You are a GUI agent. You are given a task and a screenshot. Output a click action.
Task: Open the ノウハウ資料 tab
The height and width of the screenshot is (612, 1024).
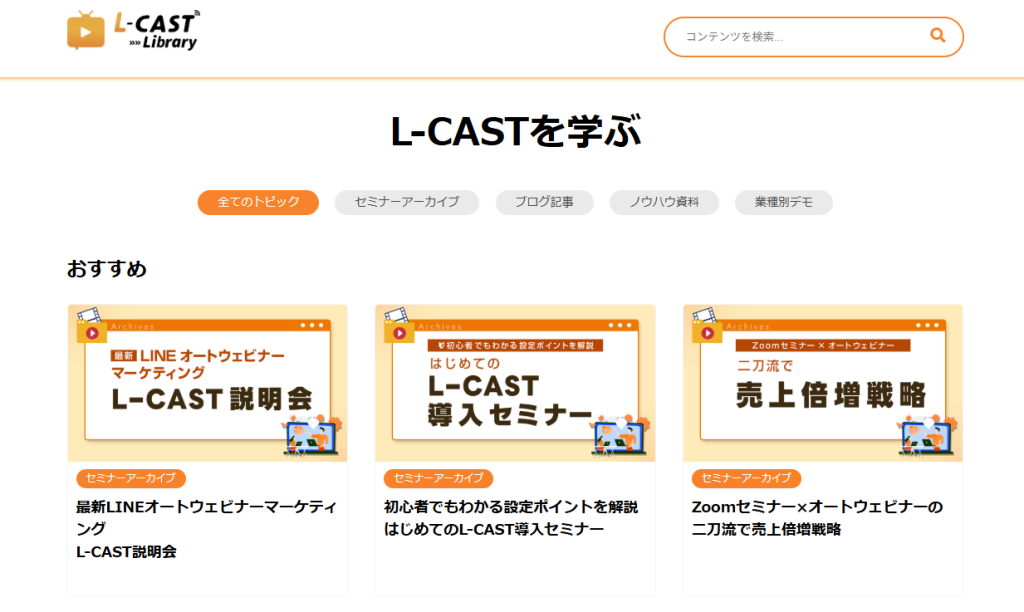(664, 202)
